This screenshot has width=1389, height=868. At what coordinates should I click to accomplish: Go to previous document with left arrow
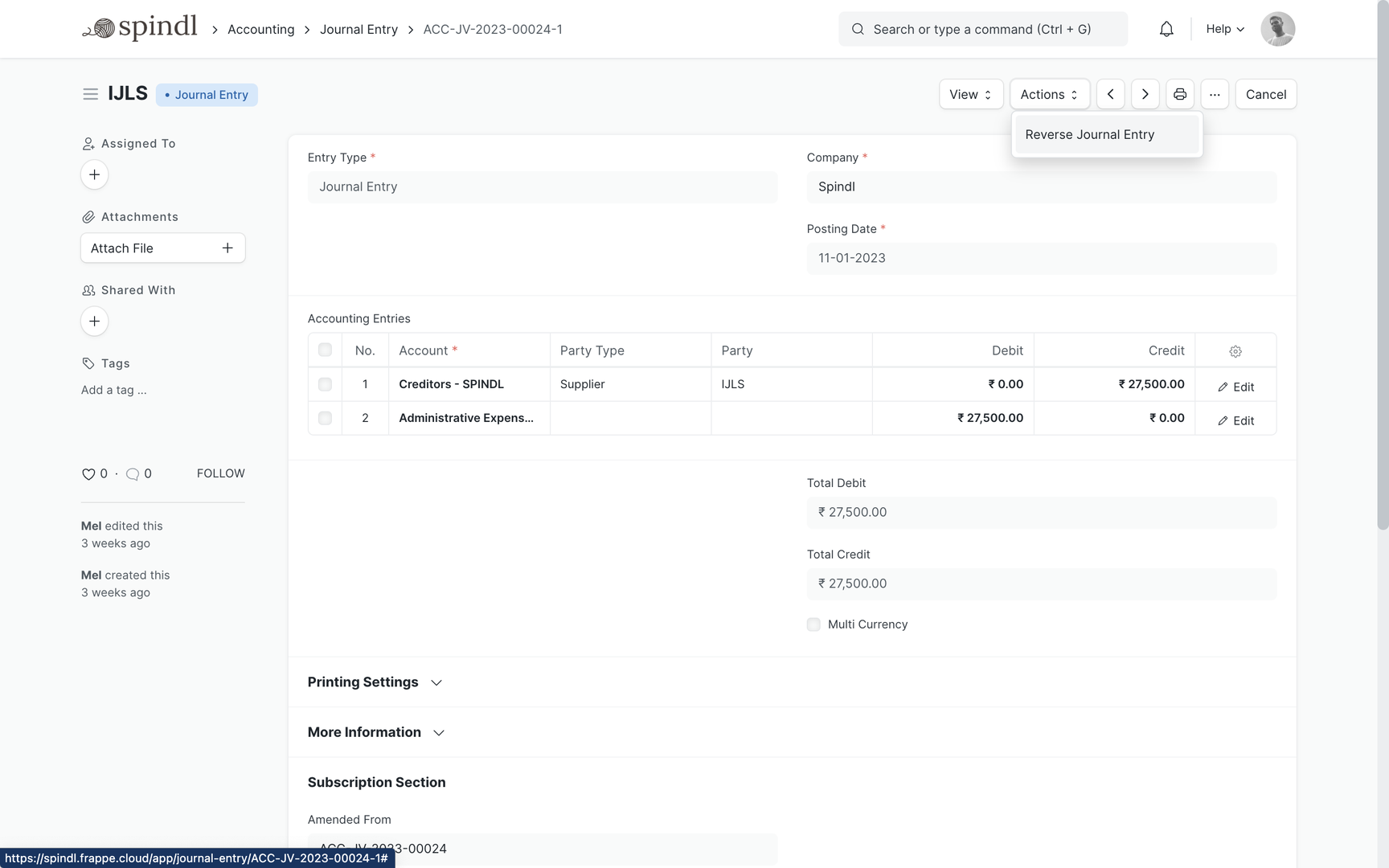[1110, 94]
